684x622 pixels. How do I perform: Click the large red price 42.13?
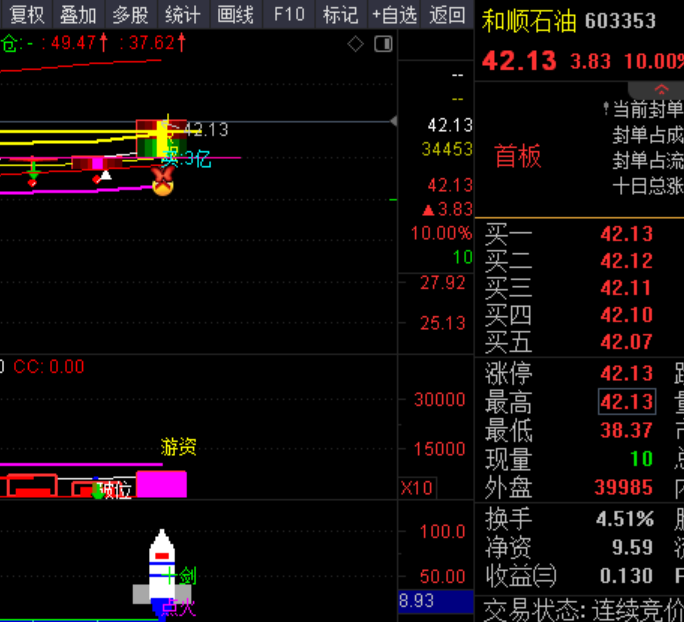tap(519, 61)
